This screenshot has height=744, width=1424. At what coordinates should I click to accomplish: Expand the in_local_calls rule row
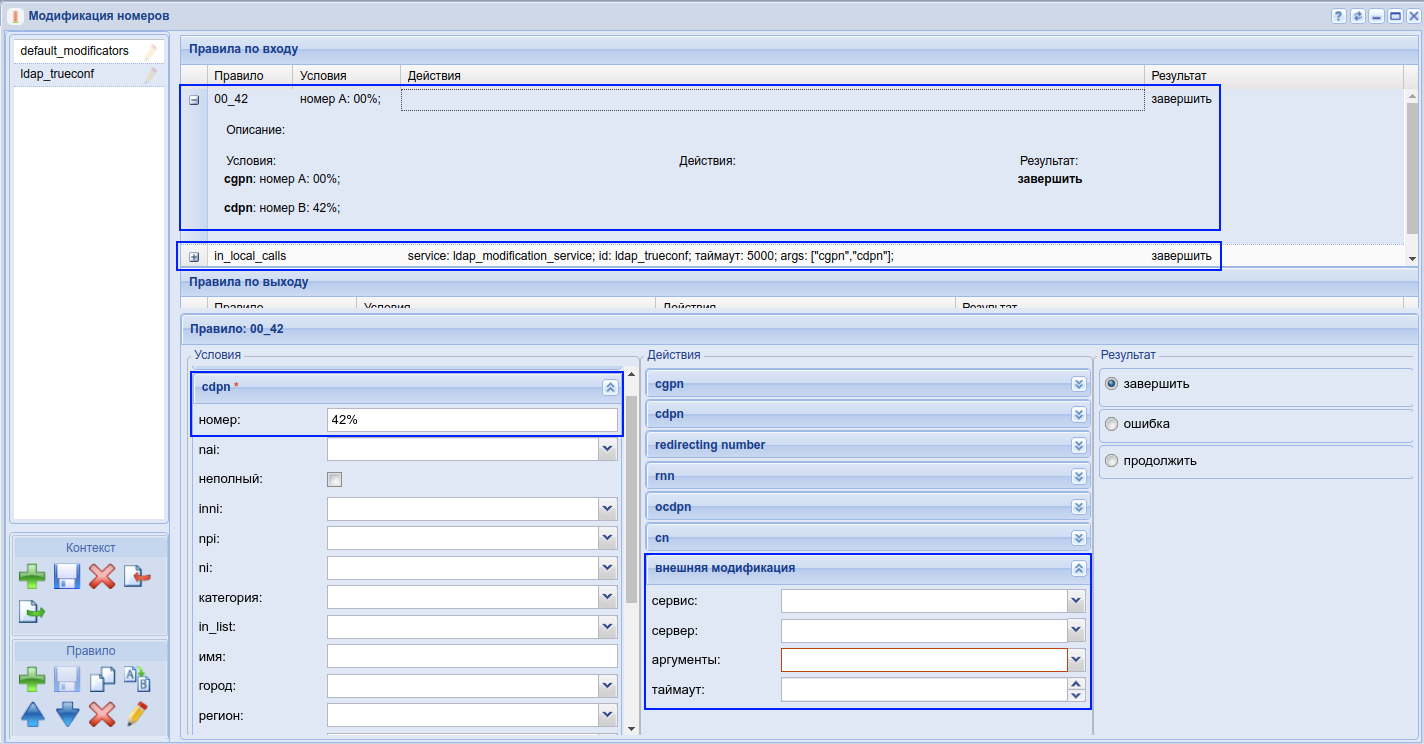194,257
